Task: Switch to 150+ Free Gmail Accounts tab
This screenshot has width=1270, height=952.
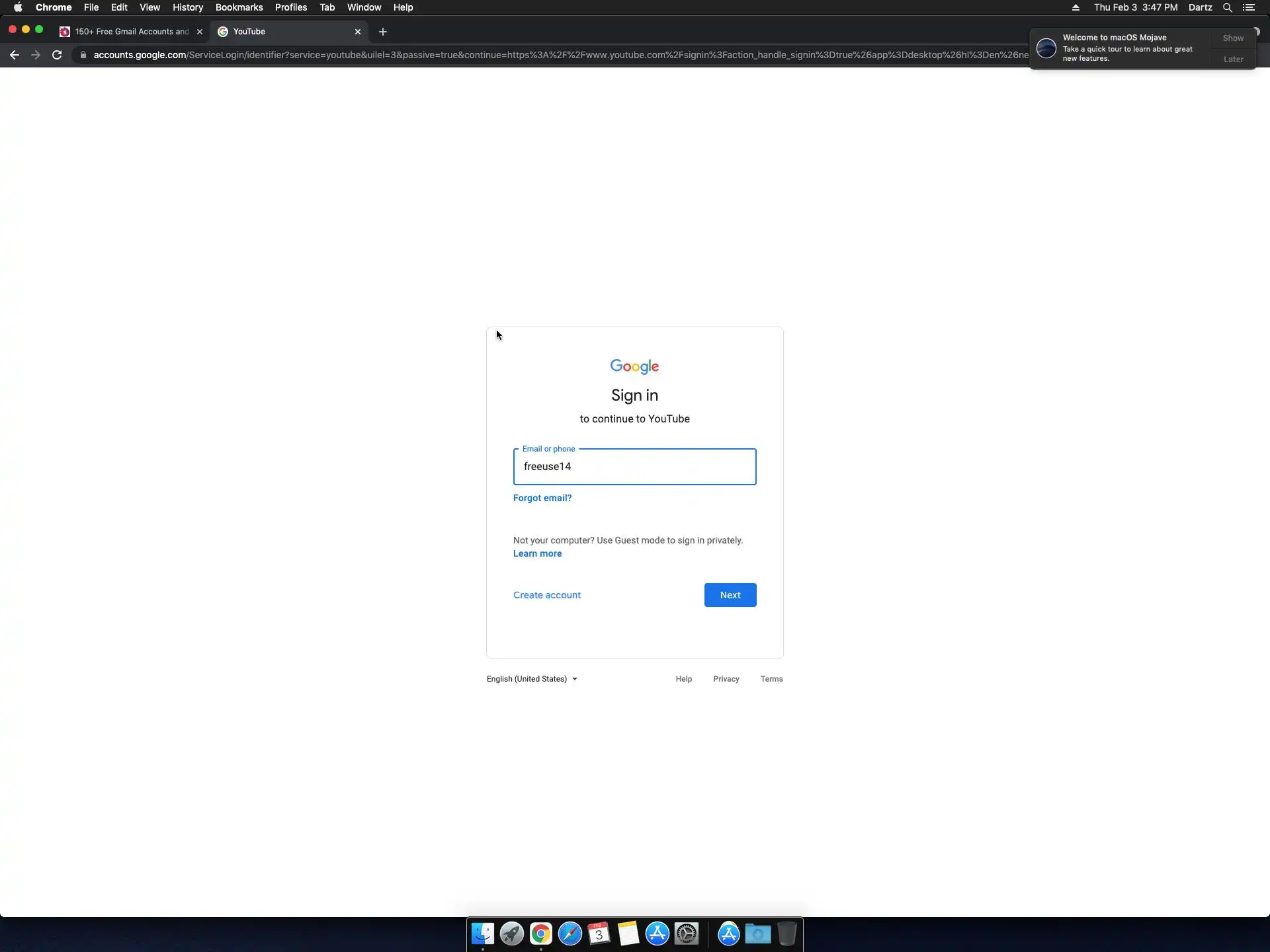Action: point(131,32)
